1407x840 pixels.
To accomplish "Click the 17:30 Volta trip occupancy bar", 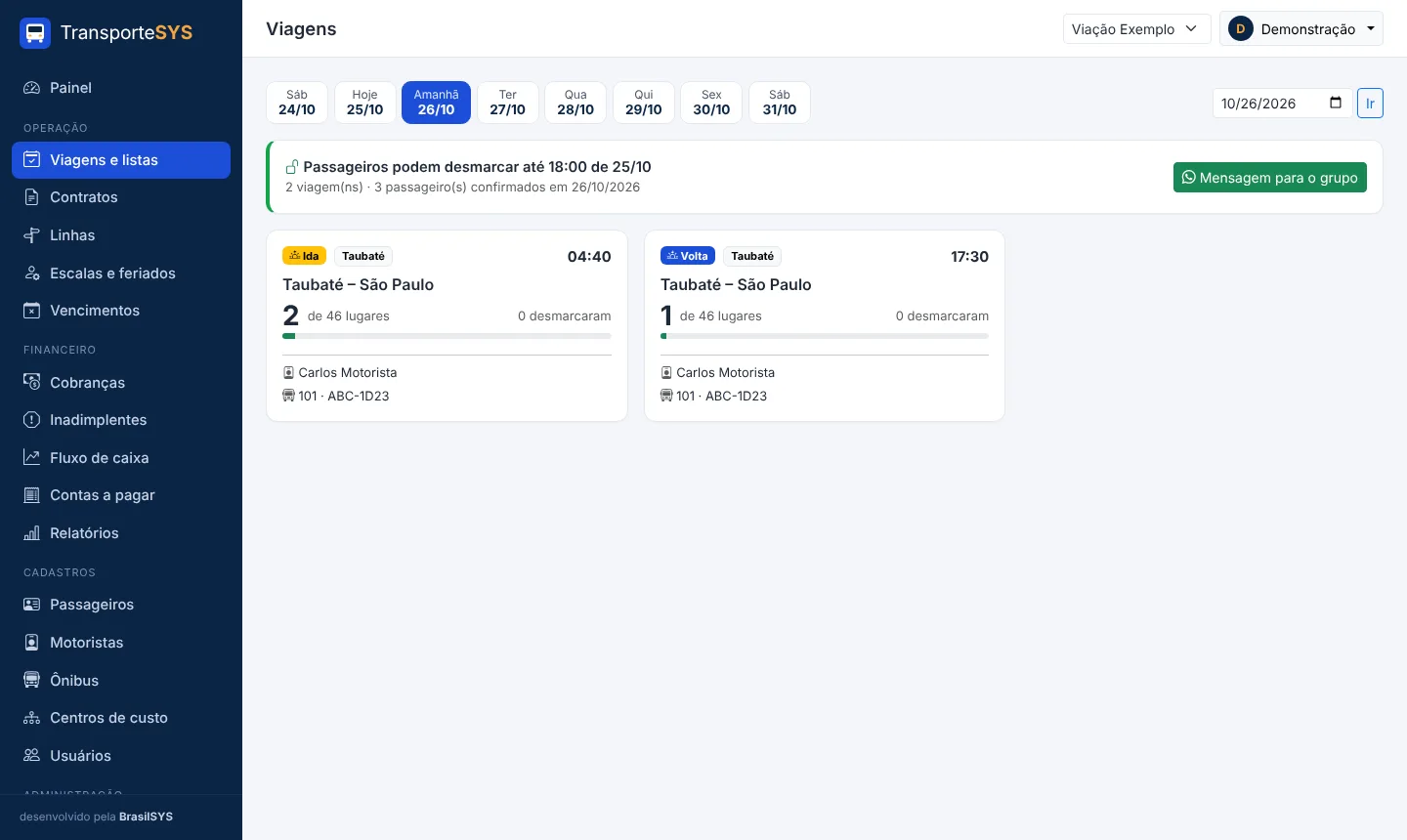I will click(x=825, y=336).
